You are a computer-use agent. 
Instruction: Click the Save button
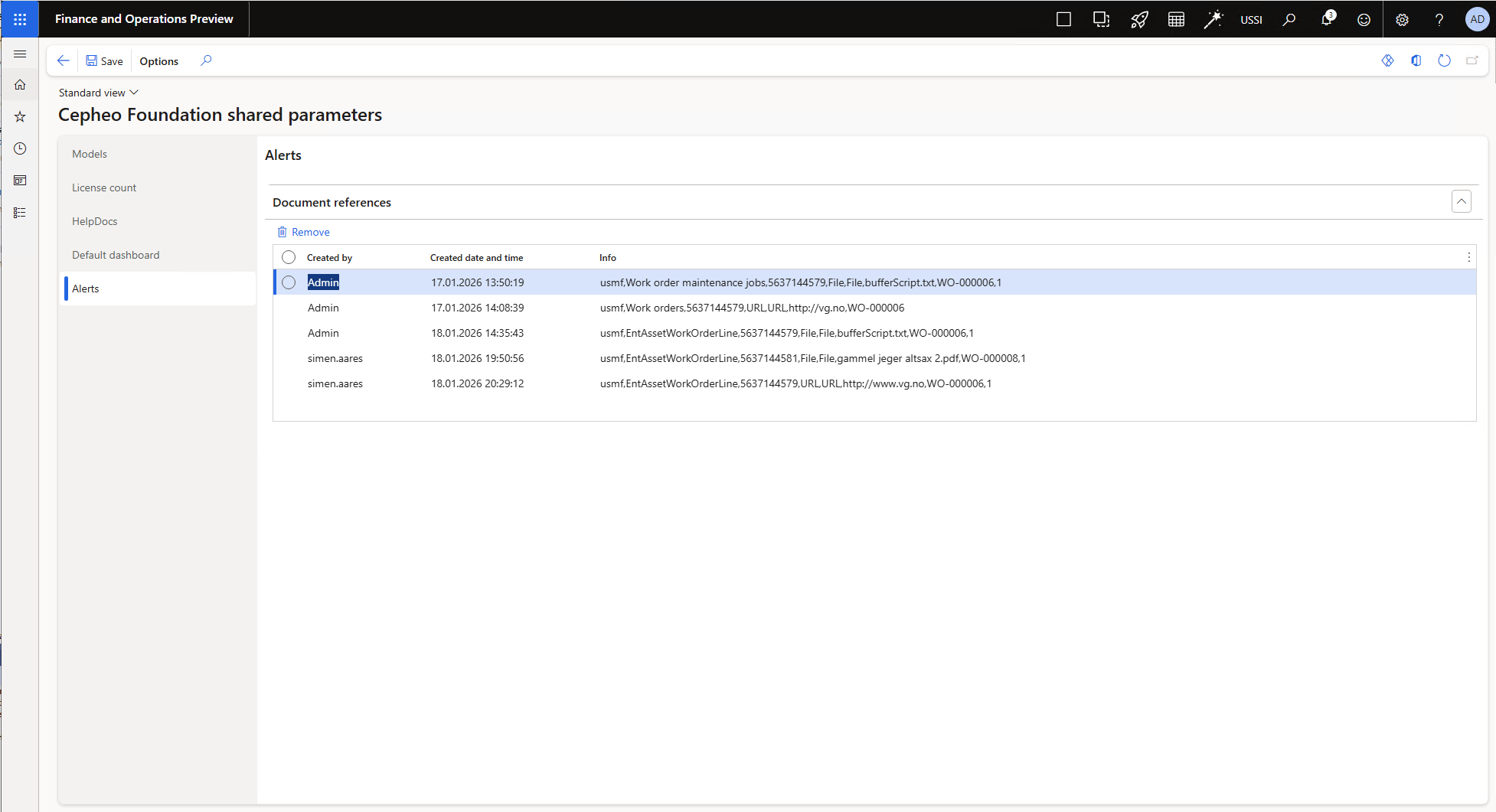click(x=104, y=60)
